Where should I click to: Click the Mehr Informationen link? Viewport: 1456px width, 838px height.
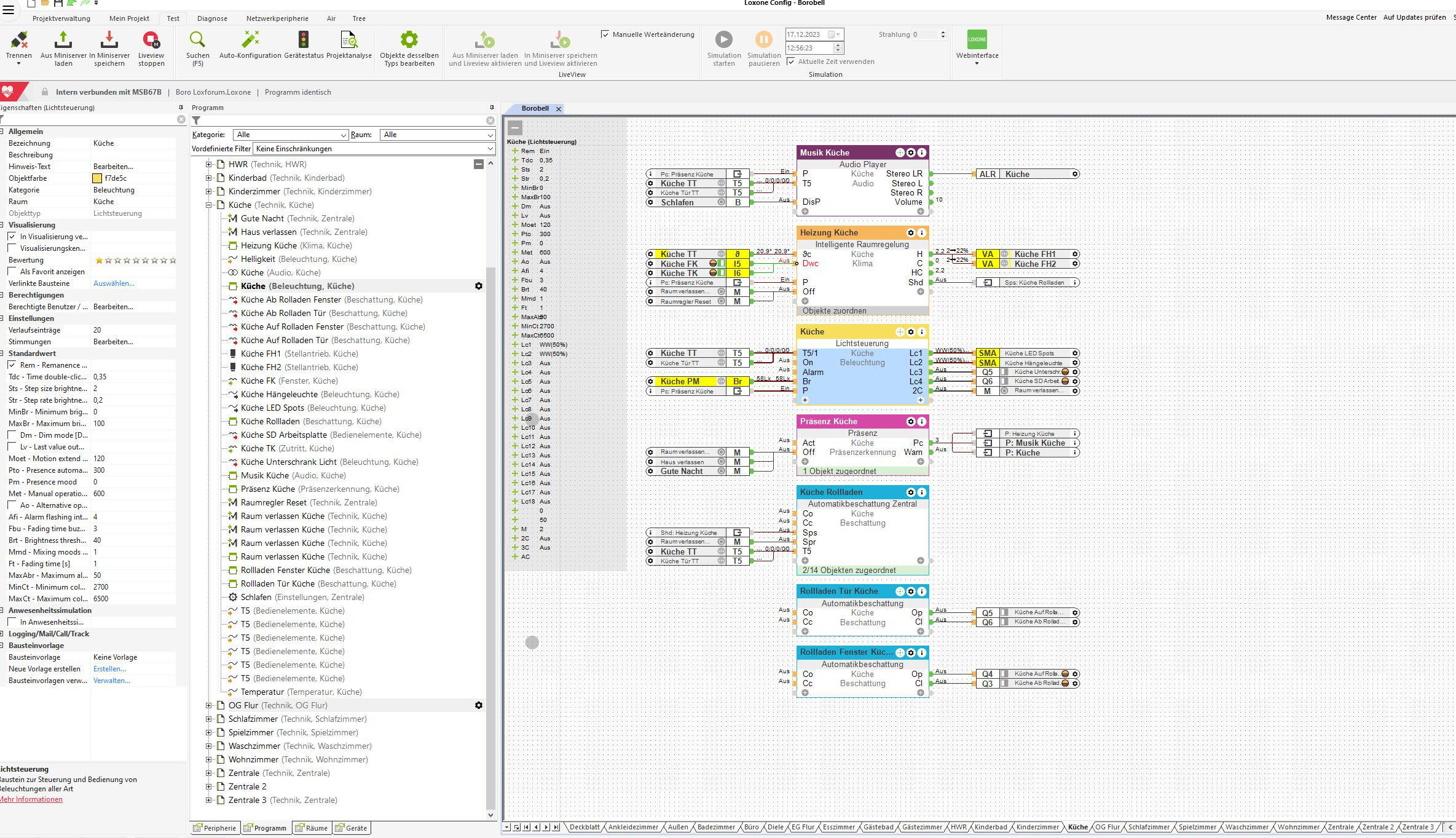pyautogui.click(x=31, y=799)
